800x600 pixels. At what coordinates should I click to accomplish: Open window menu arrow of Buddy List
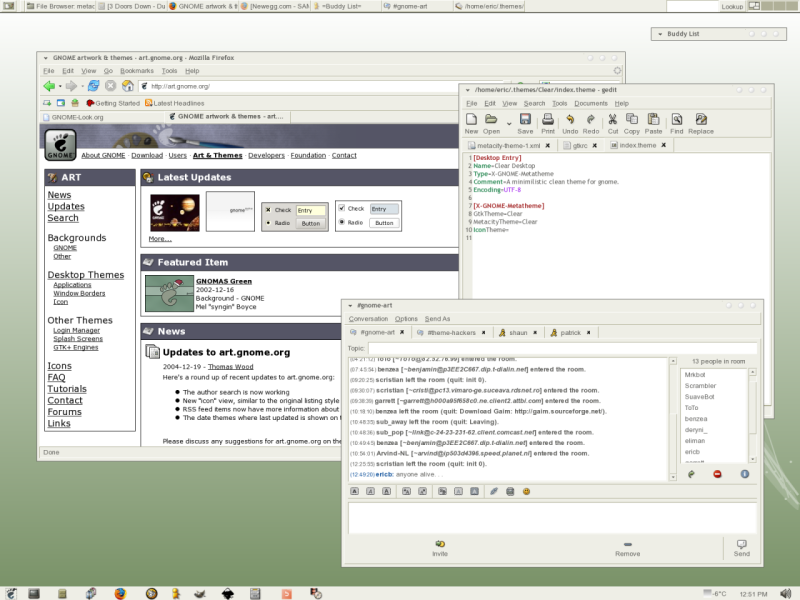coord(660,34)
